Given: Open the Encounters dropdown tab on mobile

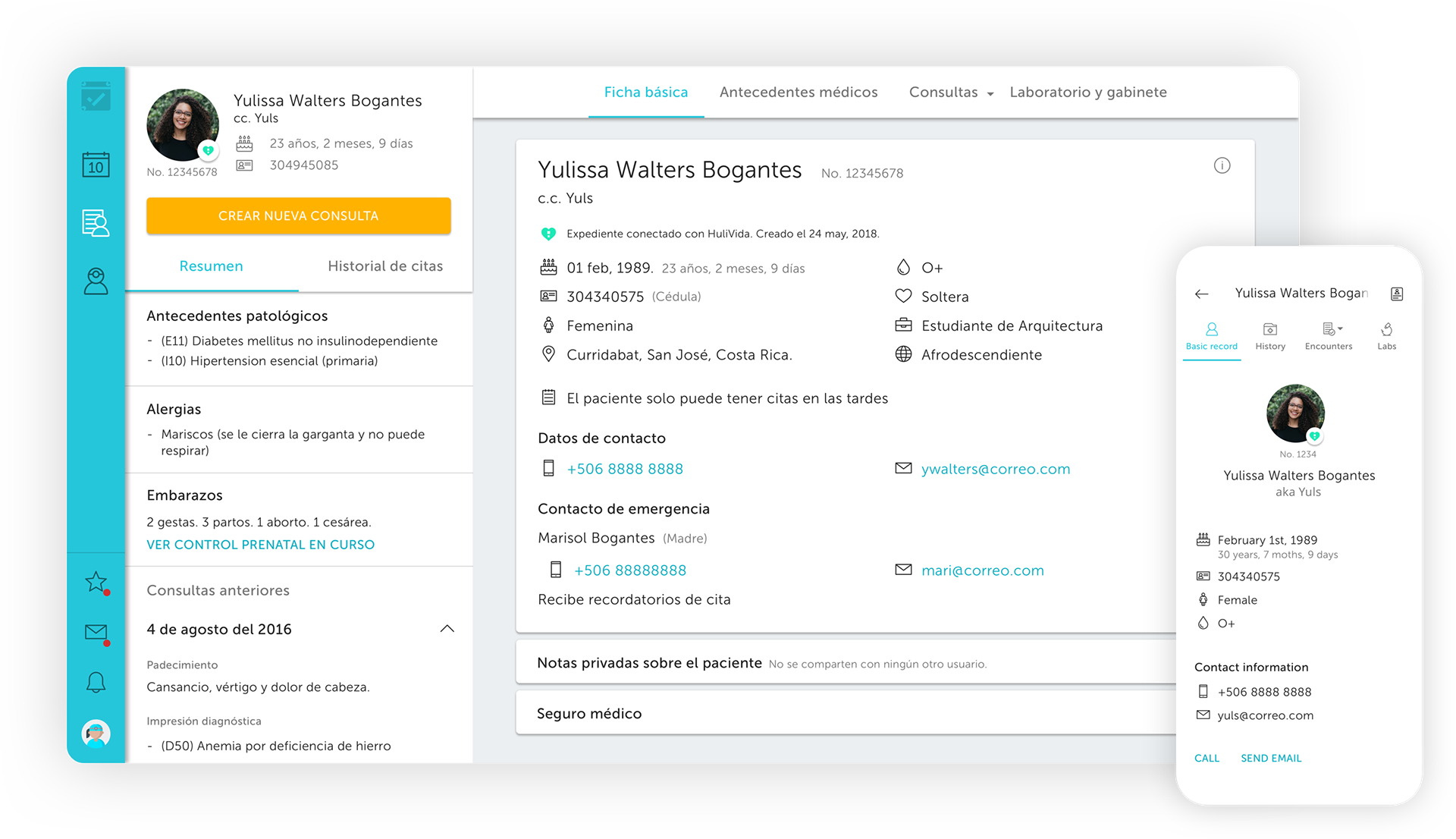Looking at the screenshot, I should 1329,337.
